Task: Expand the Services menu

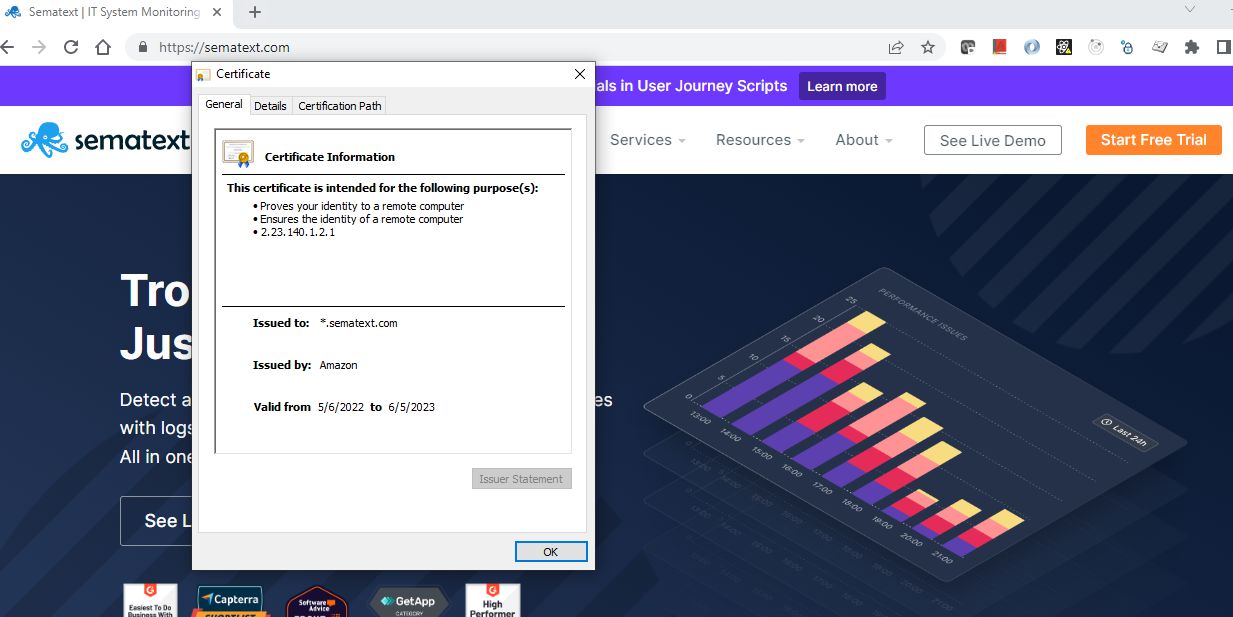Action: pyautogui.click(x=648, y=140)
